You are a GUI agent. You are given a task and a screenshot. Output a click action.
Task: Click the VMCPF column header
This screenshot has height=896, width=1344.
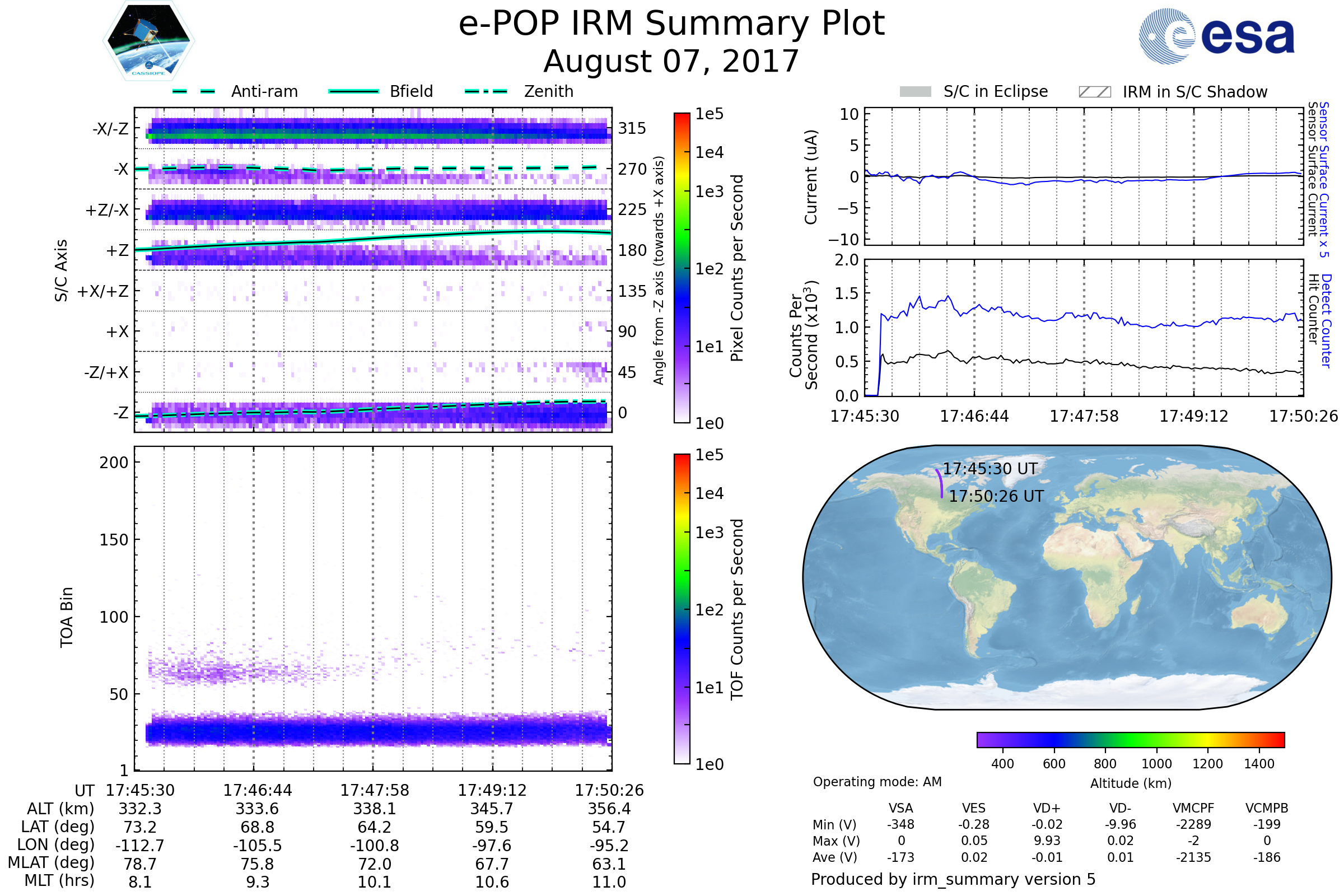[1193, 808]
